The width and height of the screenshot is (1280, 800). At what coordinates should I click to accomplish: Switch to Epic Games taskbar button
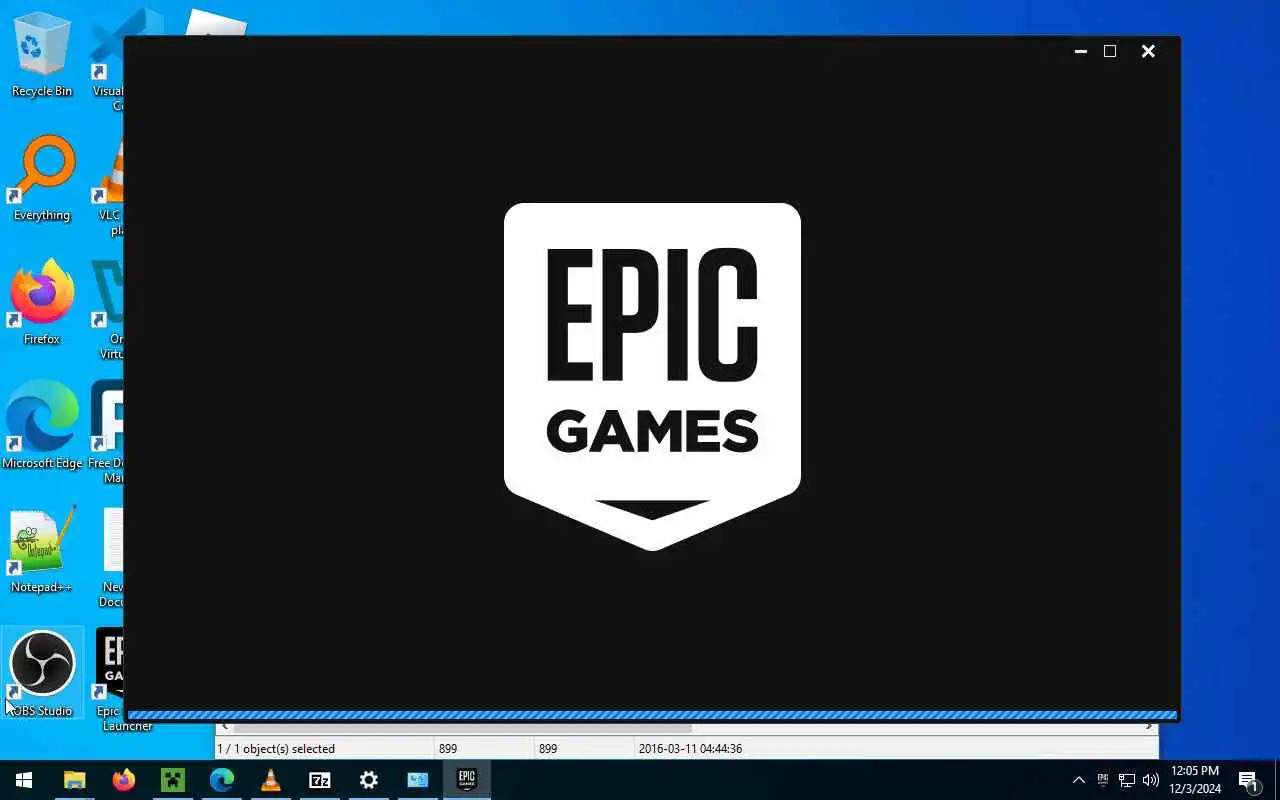click(x=466, y=780)
